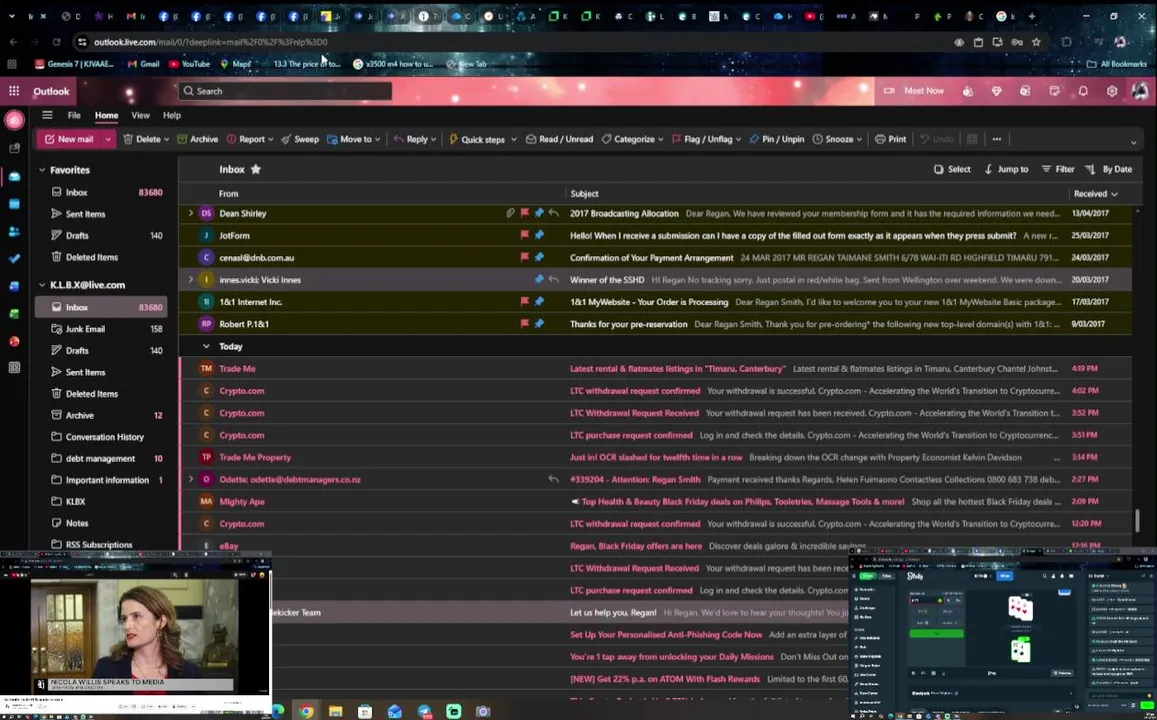This screenshot has width=1157, height=720.
Task: Click Sweep in the ribbon
Action: coord(300,139)
